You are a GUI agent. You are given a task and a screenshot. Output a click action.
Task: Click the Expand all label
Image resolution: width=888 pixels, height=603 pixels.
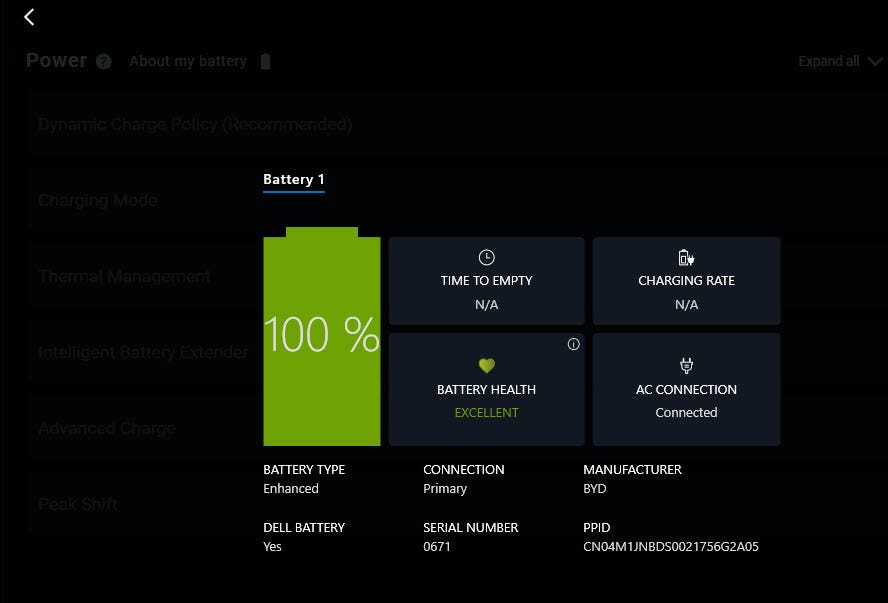click(x=829, y=61)
